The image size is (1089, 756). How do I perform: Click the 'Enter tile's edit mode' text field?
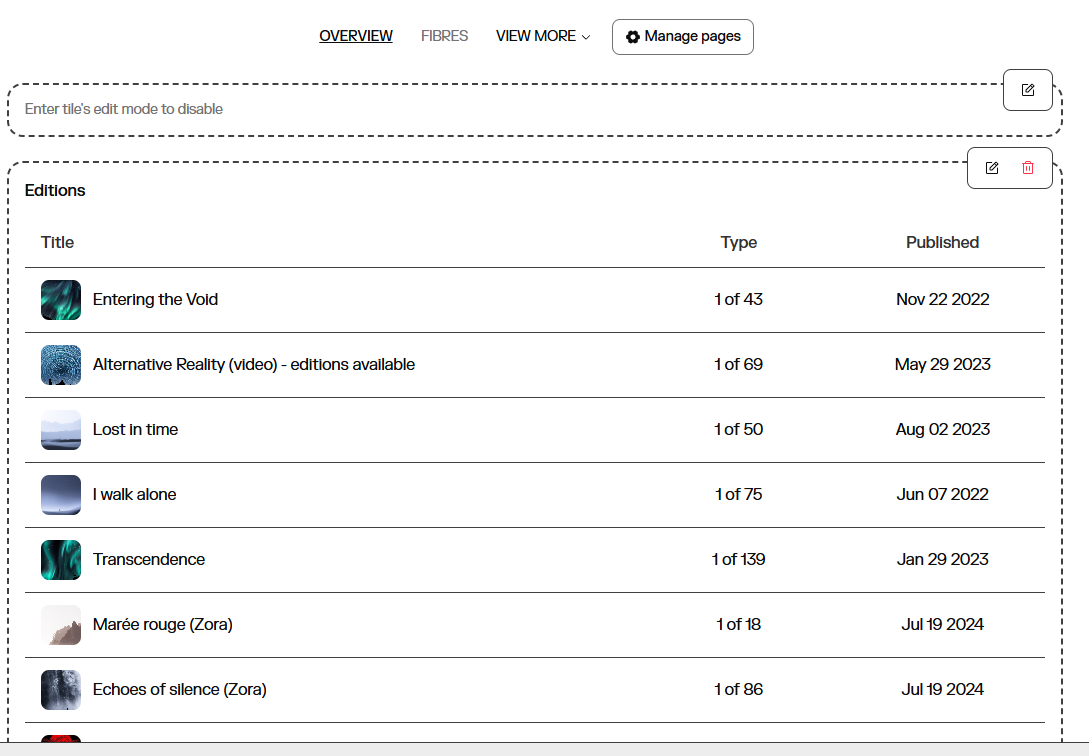pyautogui.click(x=500, y=109)
